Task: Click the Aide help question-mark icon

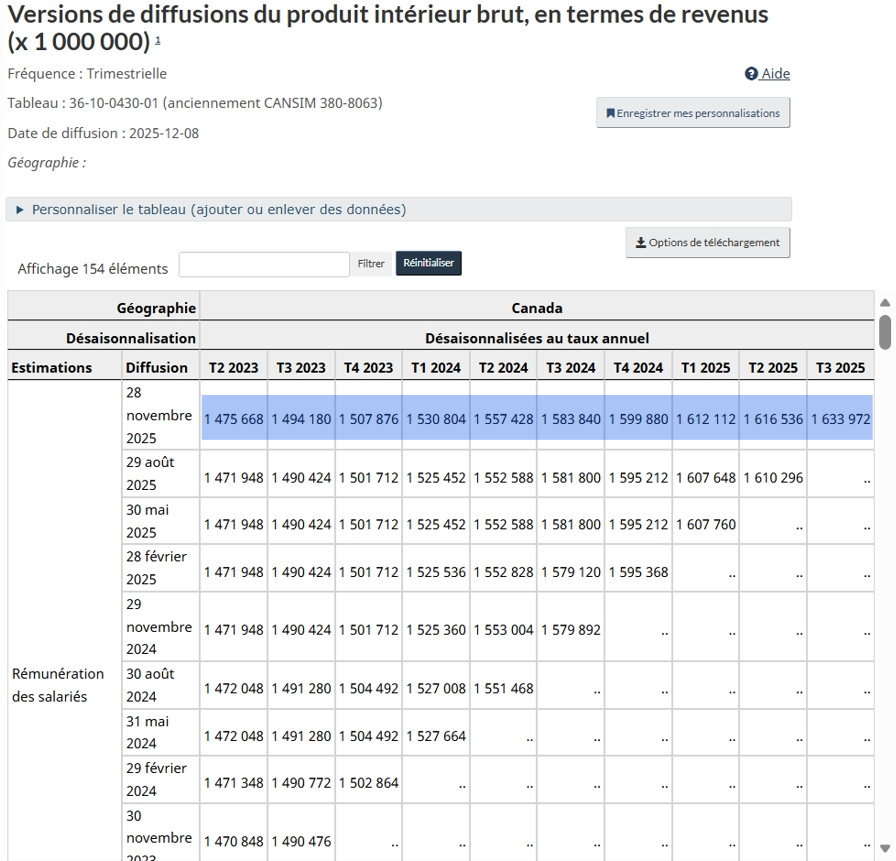Action: (x=751, y=74)
